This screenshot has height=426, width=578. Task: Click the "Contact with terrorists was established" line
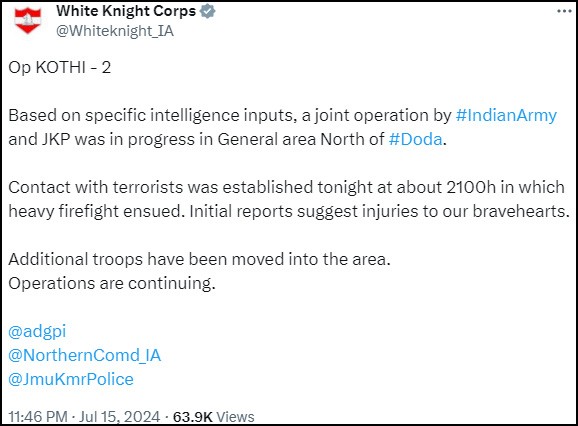point(286,187)
